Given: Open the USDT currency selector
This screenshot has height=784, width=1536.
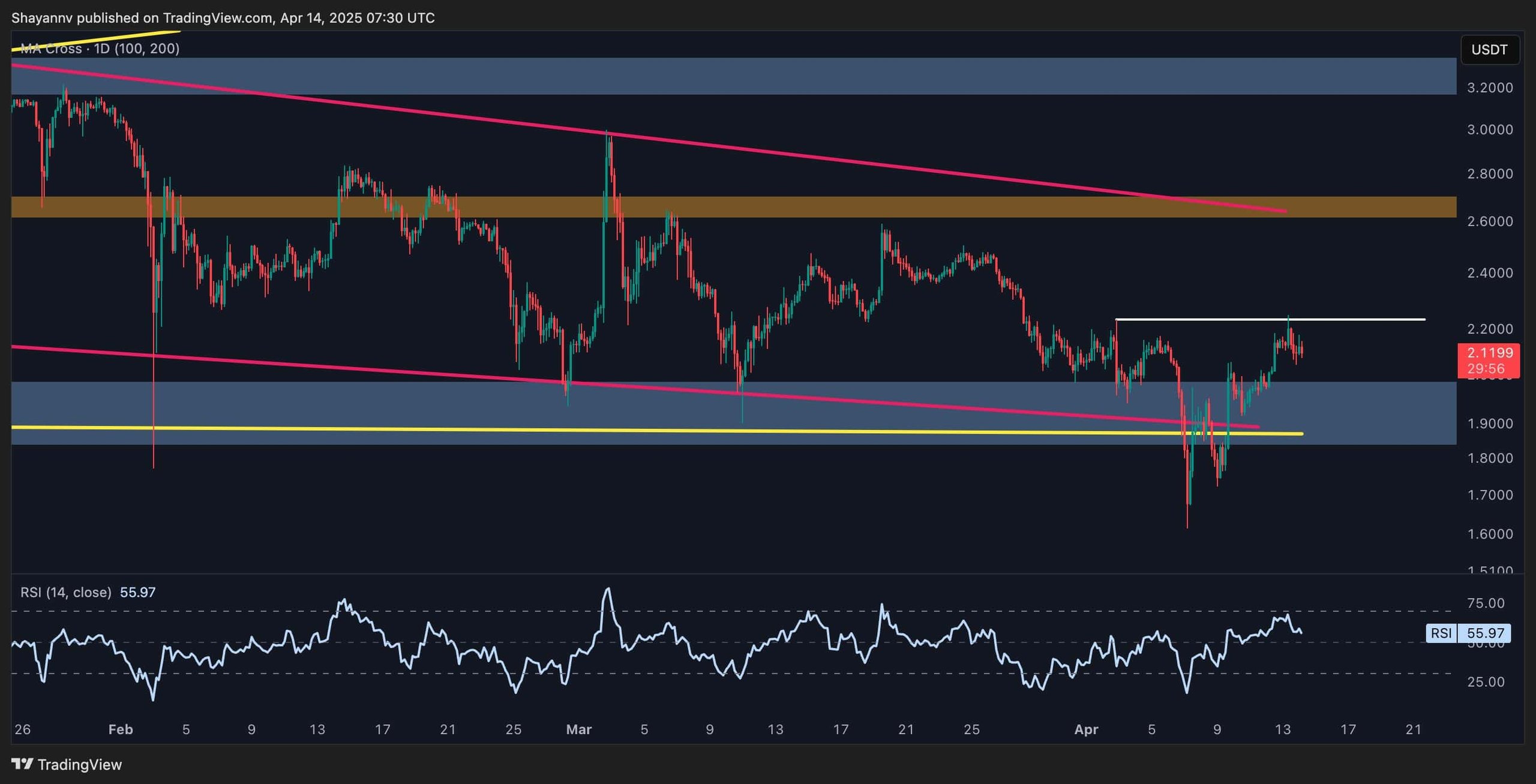Looking at the screenshot, I should [1489, 50].
